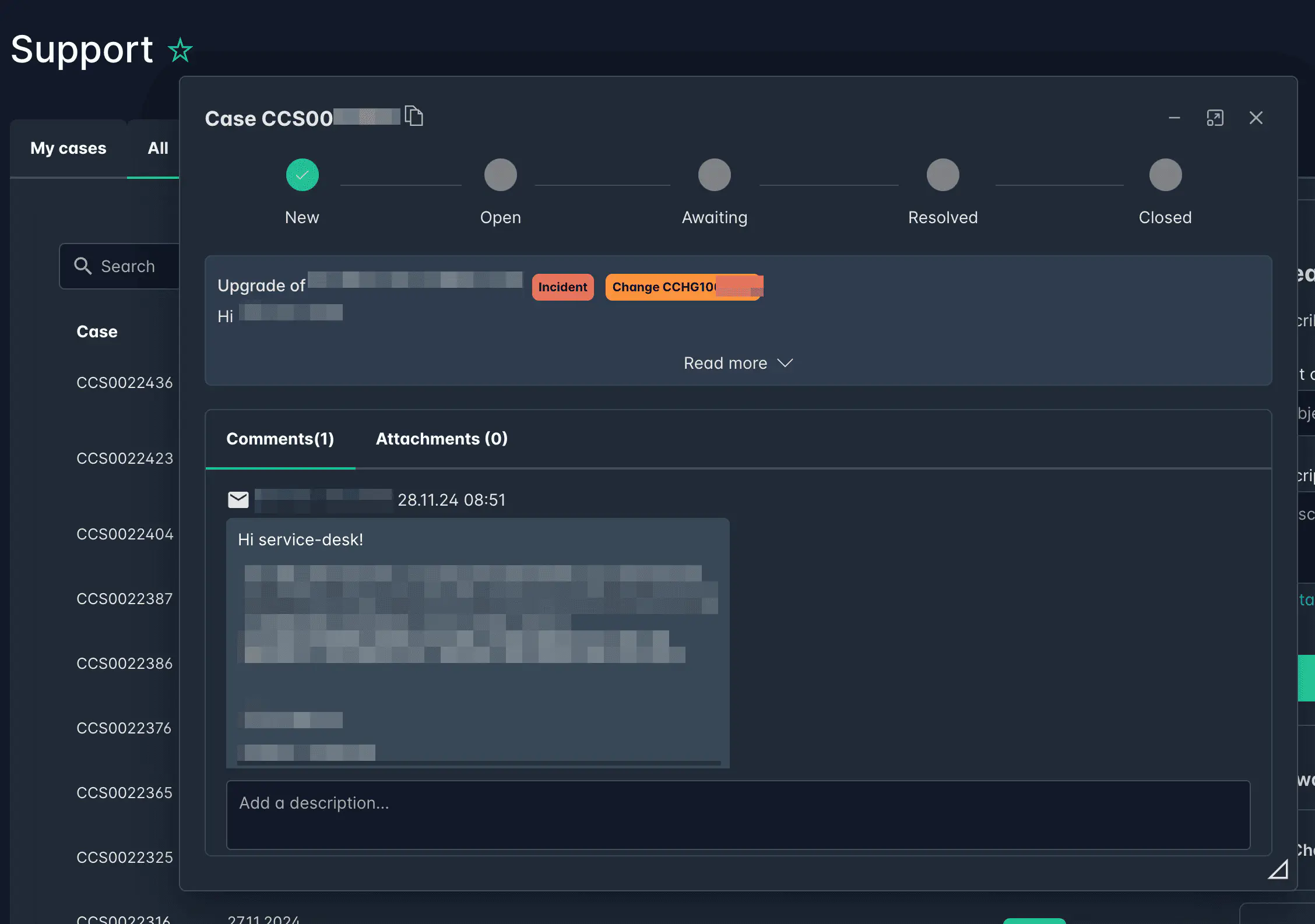Click the search magnifier icon
1315x924 pixels.
pos(83,266)
